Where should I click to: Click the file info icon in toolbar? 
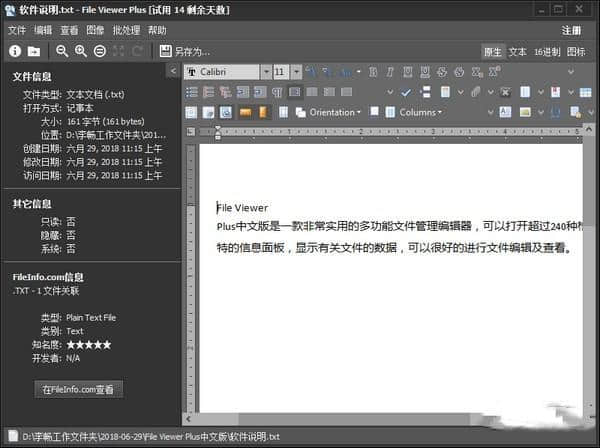(15, 51)
